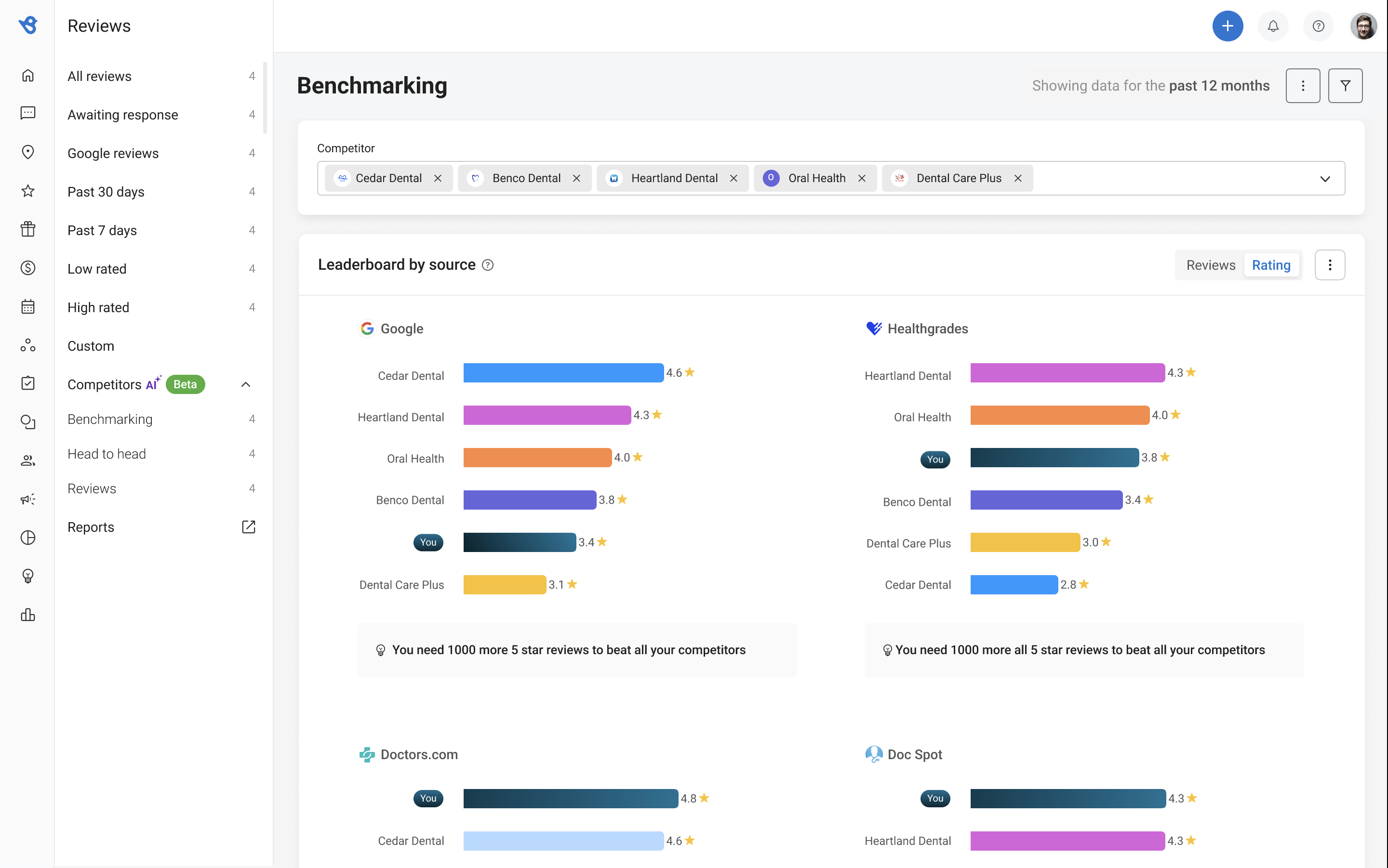The image size is (1388, 868).
Task: Expand the Competitor dropdown arrow
Action: (1325, 179)
